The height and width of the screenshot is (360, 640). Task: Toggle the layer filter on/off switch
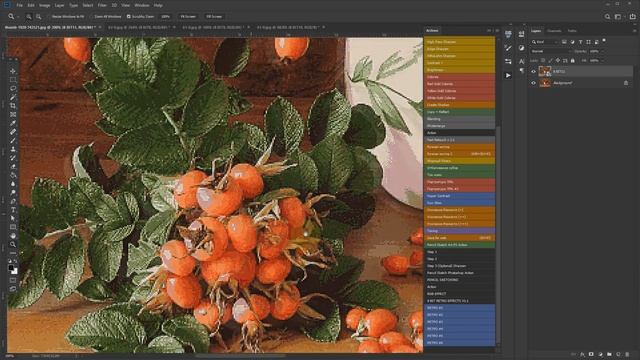[x=604, y=41]
